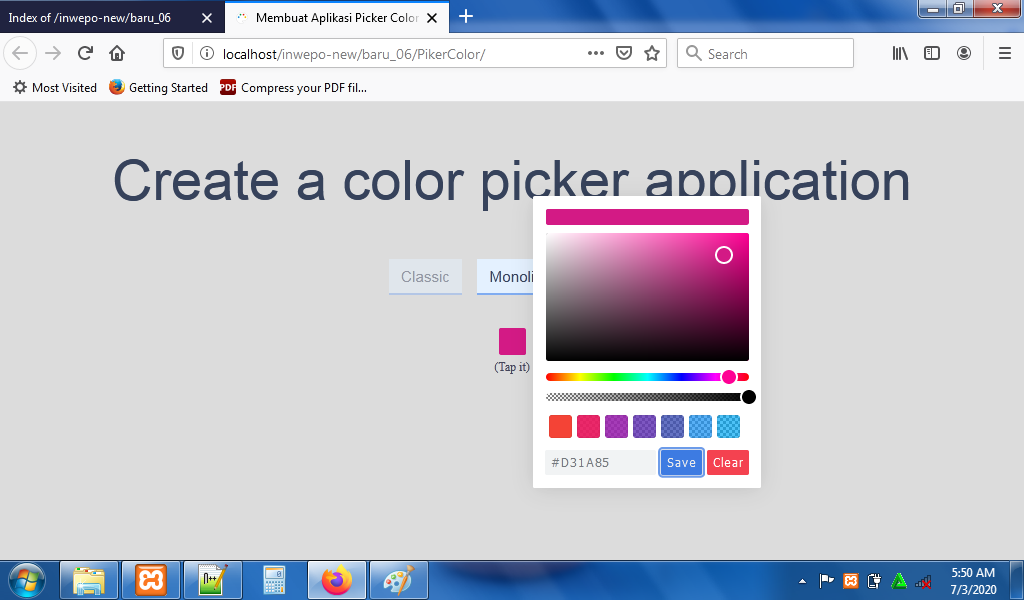Open the Firefox account icon

(964, 54)
